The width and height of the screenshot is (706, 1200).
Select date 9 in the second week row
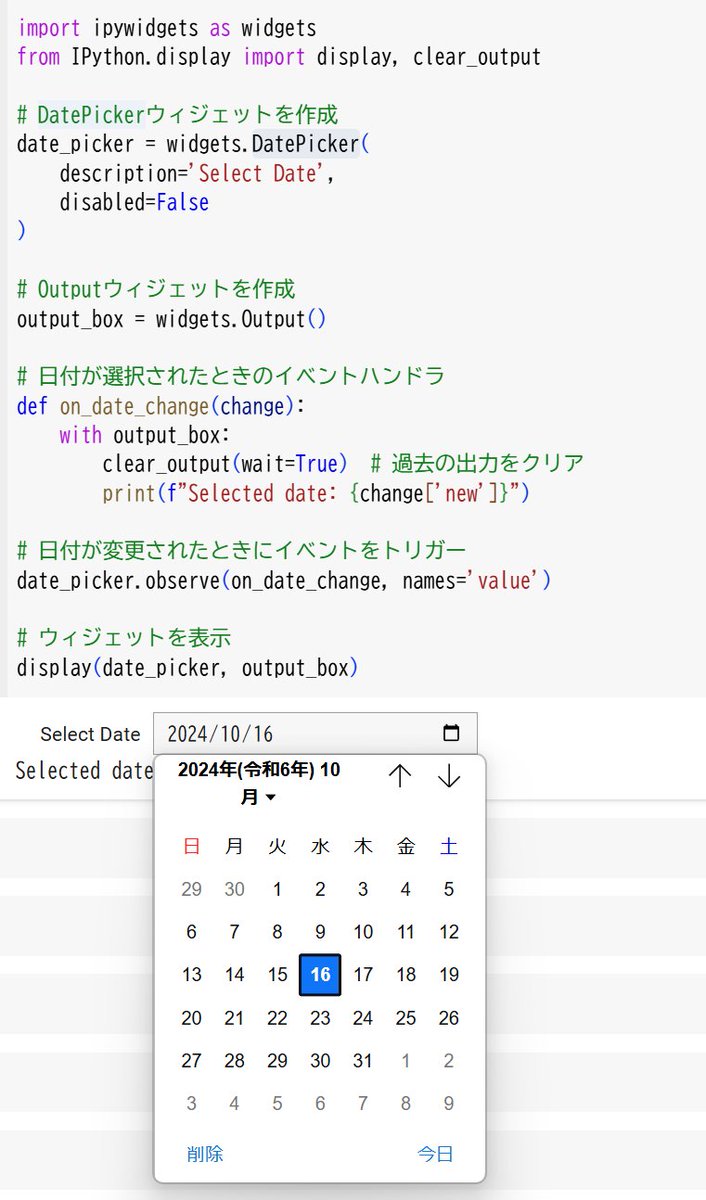pyautogui.click(x=320, y=932)
